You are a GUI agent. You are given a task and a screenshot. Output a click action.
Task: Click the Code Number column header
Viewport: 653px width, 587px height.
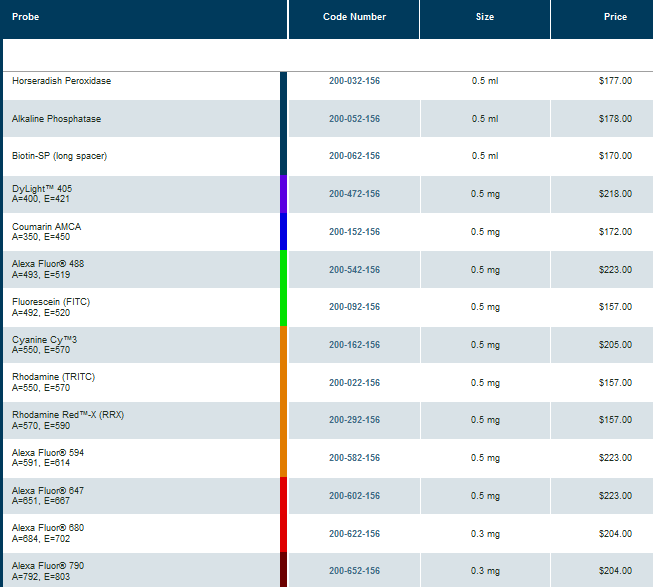coord(354,17)
